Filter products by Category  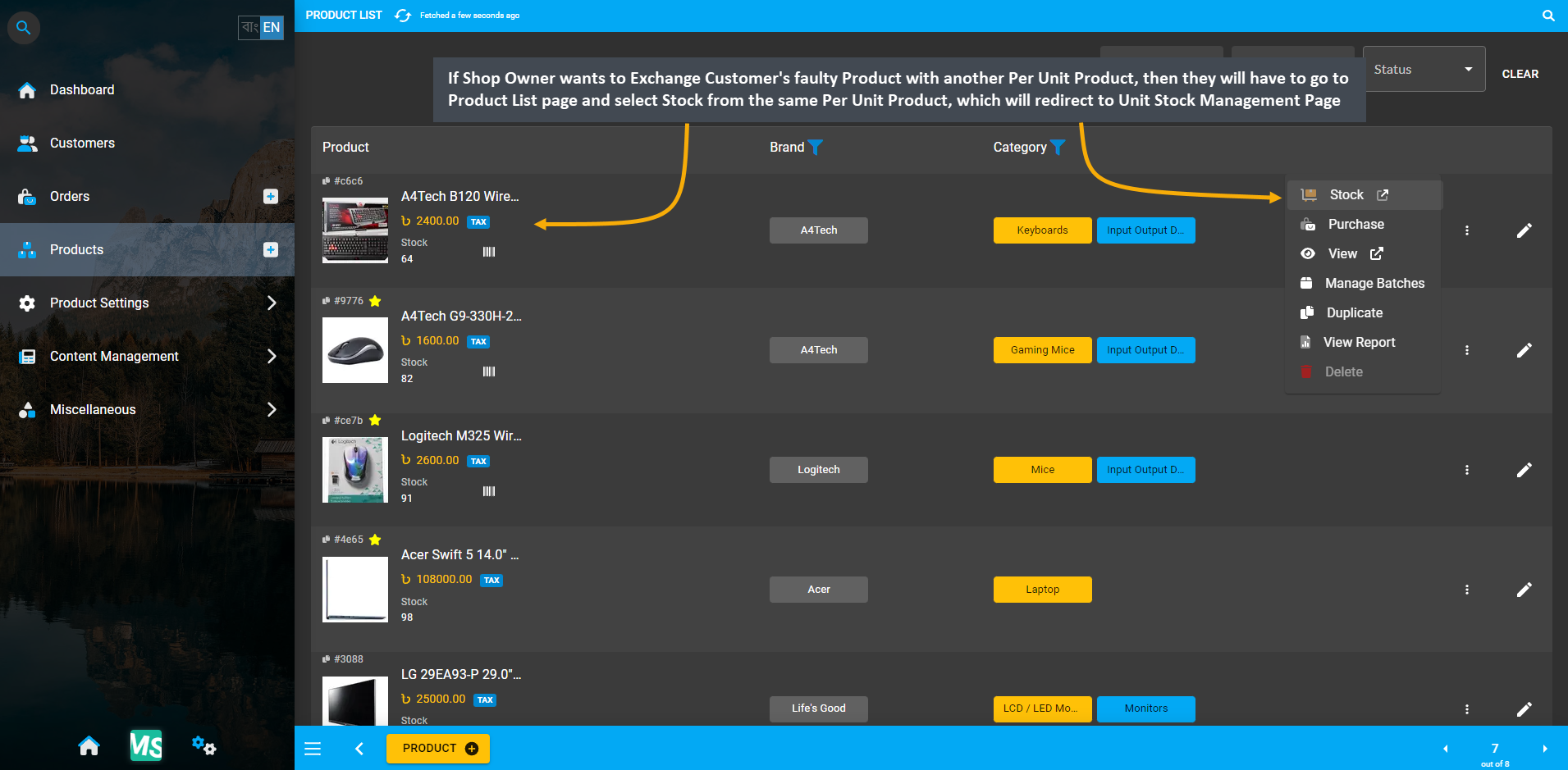(x=1058, y=148)
